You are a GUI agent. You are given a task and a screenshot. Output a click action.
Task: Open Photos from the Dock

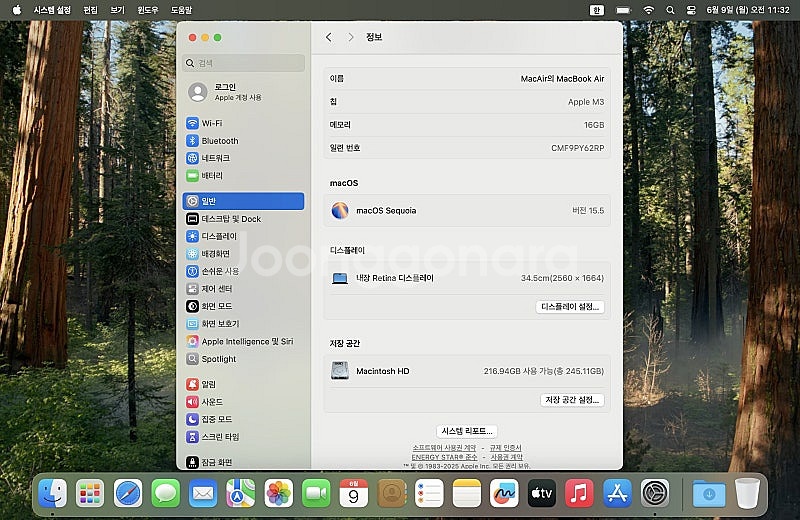[x=279, y=493]
